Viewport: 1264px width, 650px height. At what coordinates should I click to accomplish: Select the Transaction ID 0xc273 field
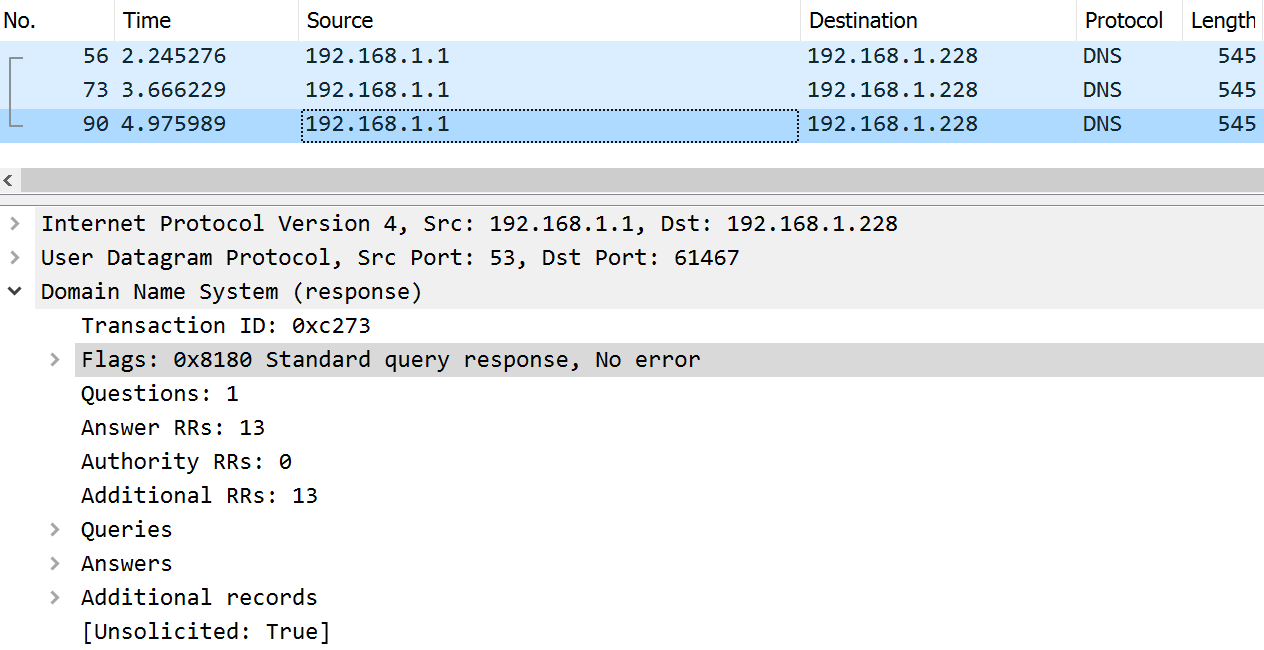click(x=225, y=326)
